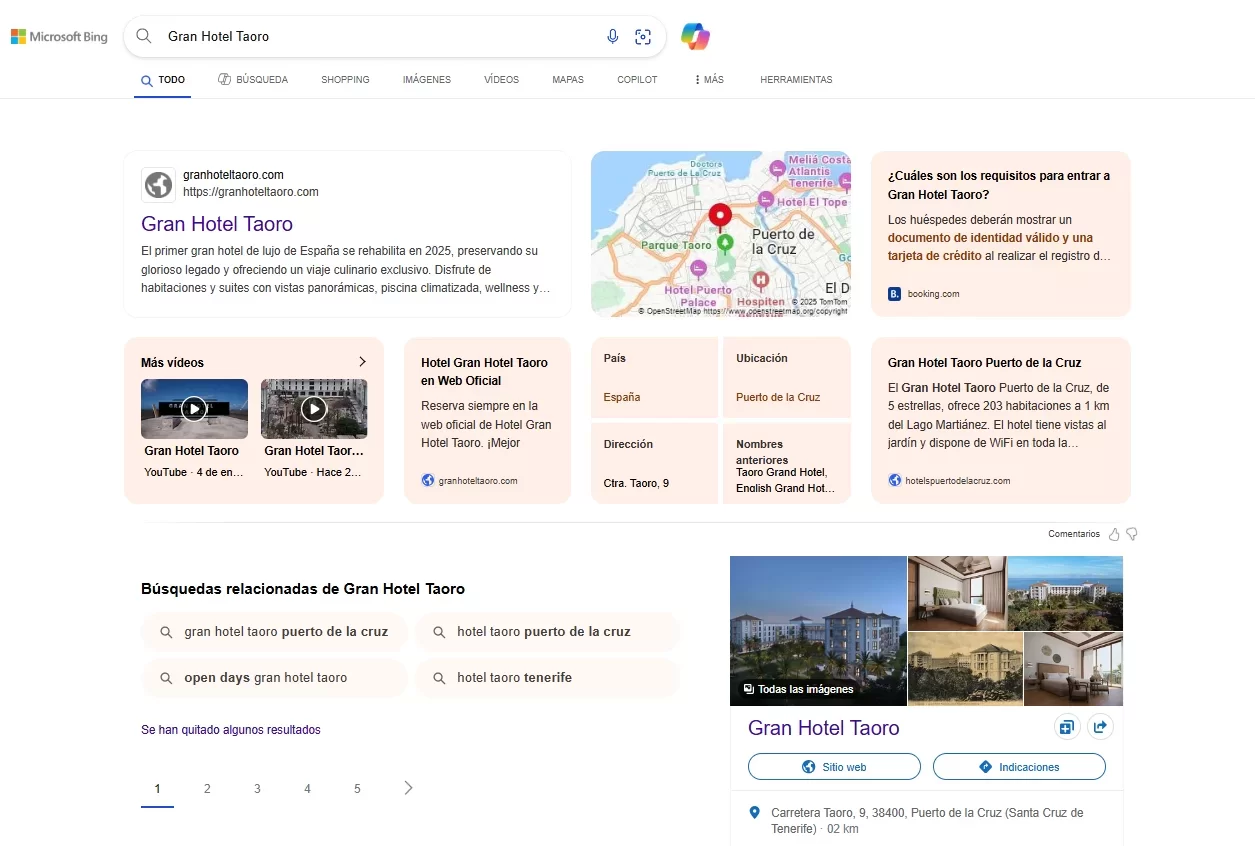Go to results page 3
The height and width of the screenshot is (846, 1255).
pyautogui.click(x=257, y=789)
